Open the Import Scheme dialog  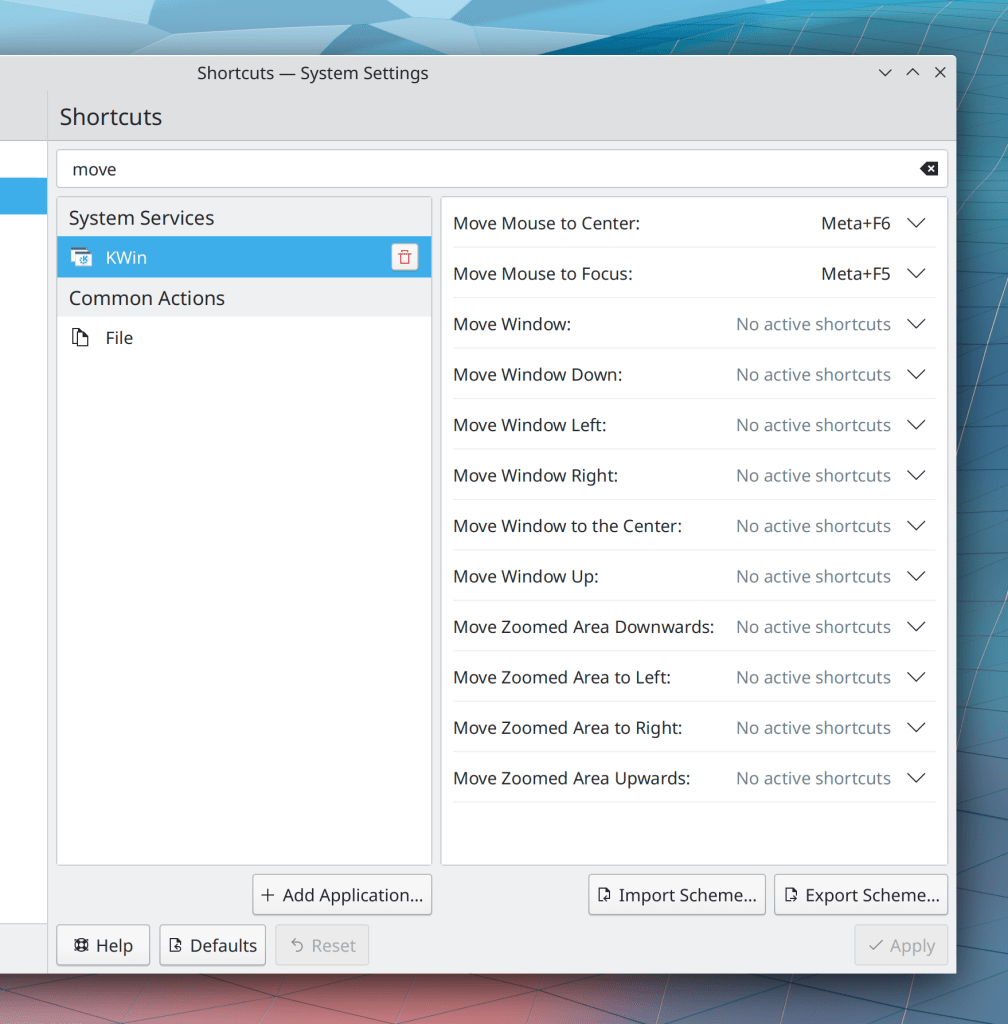point(677,895)
